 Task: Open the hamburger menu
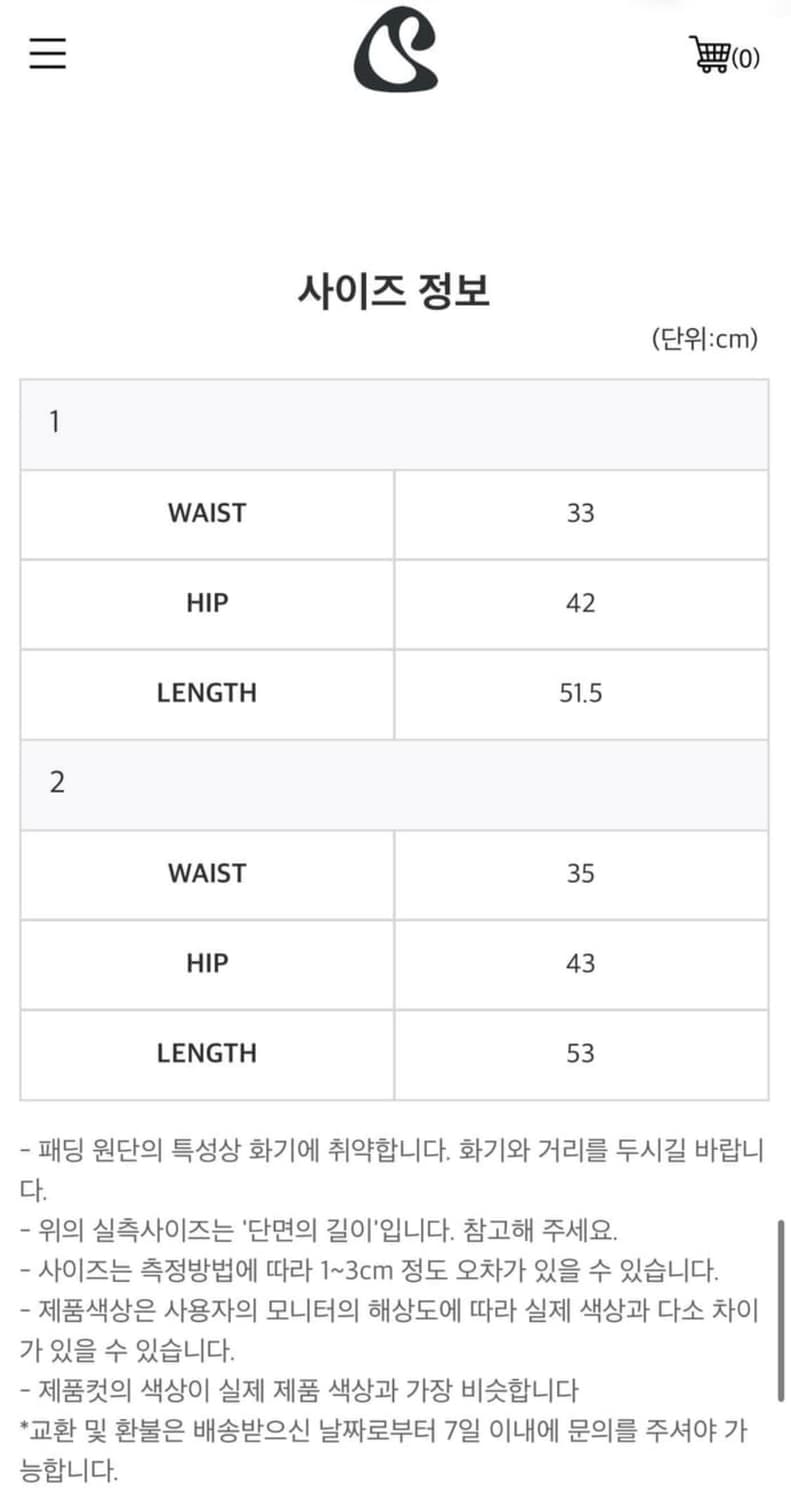pyautogui.click(x=47, y=53)
